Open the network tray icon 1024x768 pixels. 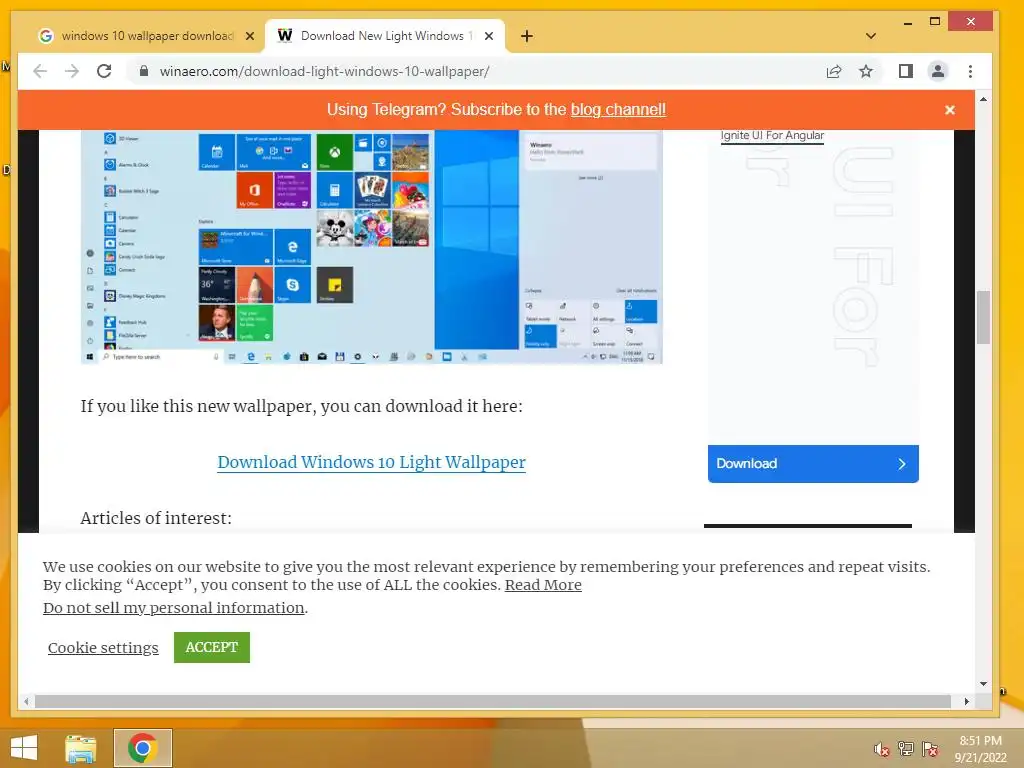click(x=906, y=749)
